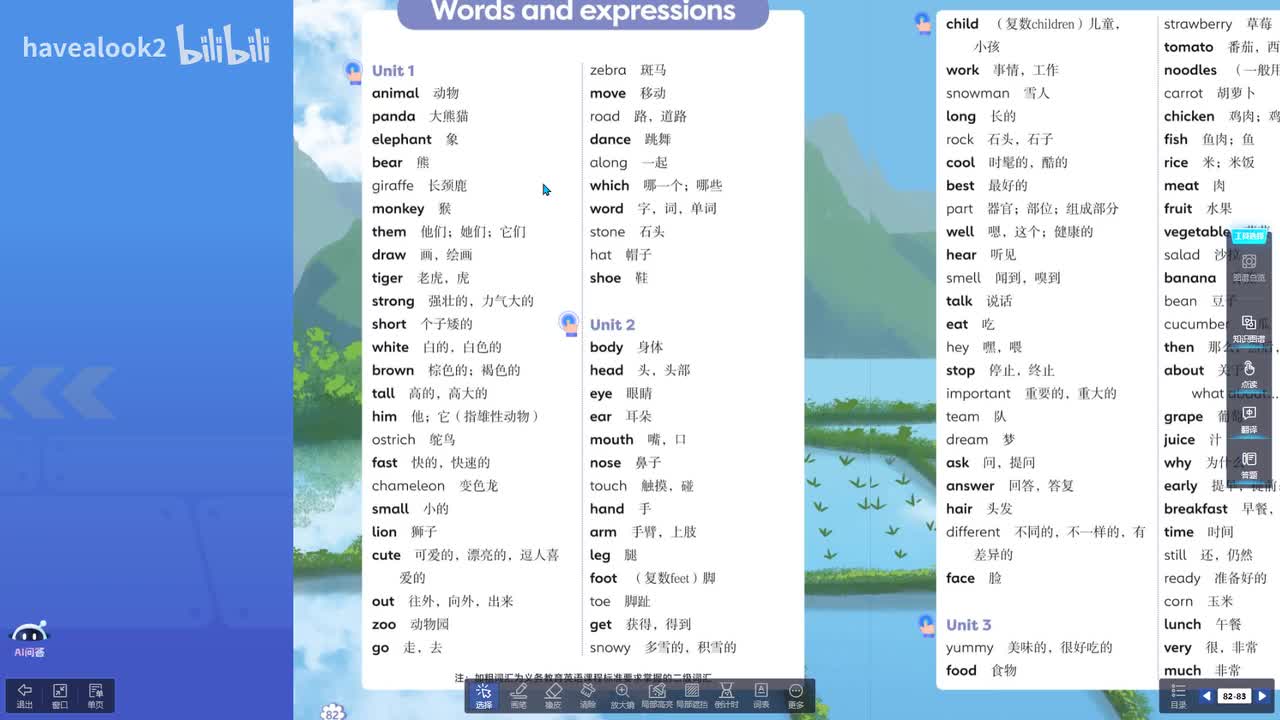Open the AI问答 robot assistant
The image size is (1280, 720).
[29, 640]
